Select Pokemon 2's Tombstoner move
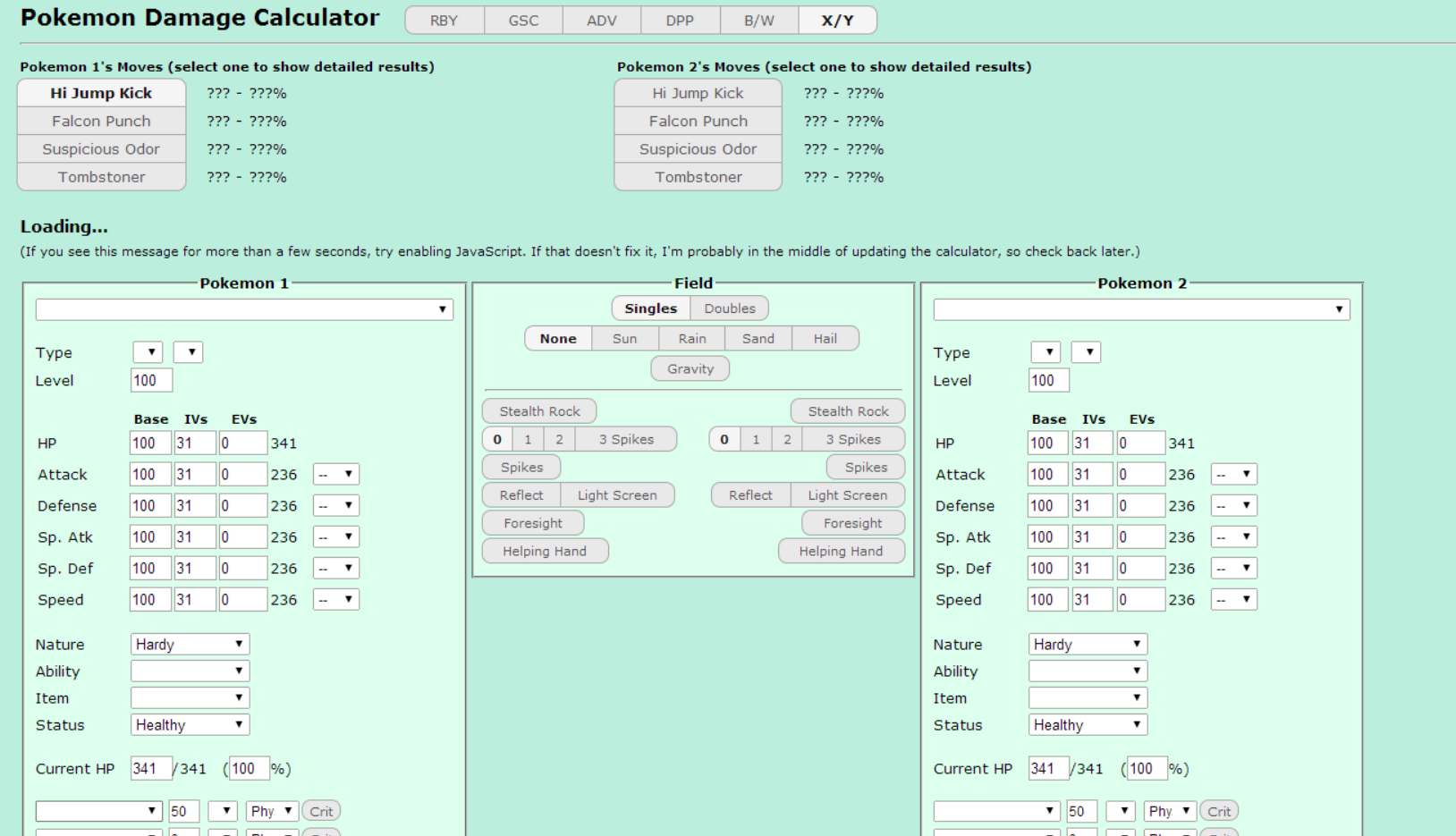1456x836 pixels. tap(698, 177)
